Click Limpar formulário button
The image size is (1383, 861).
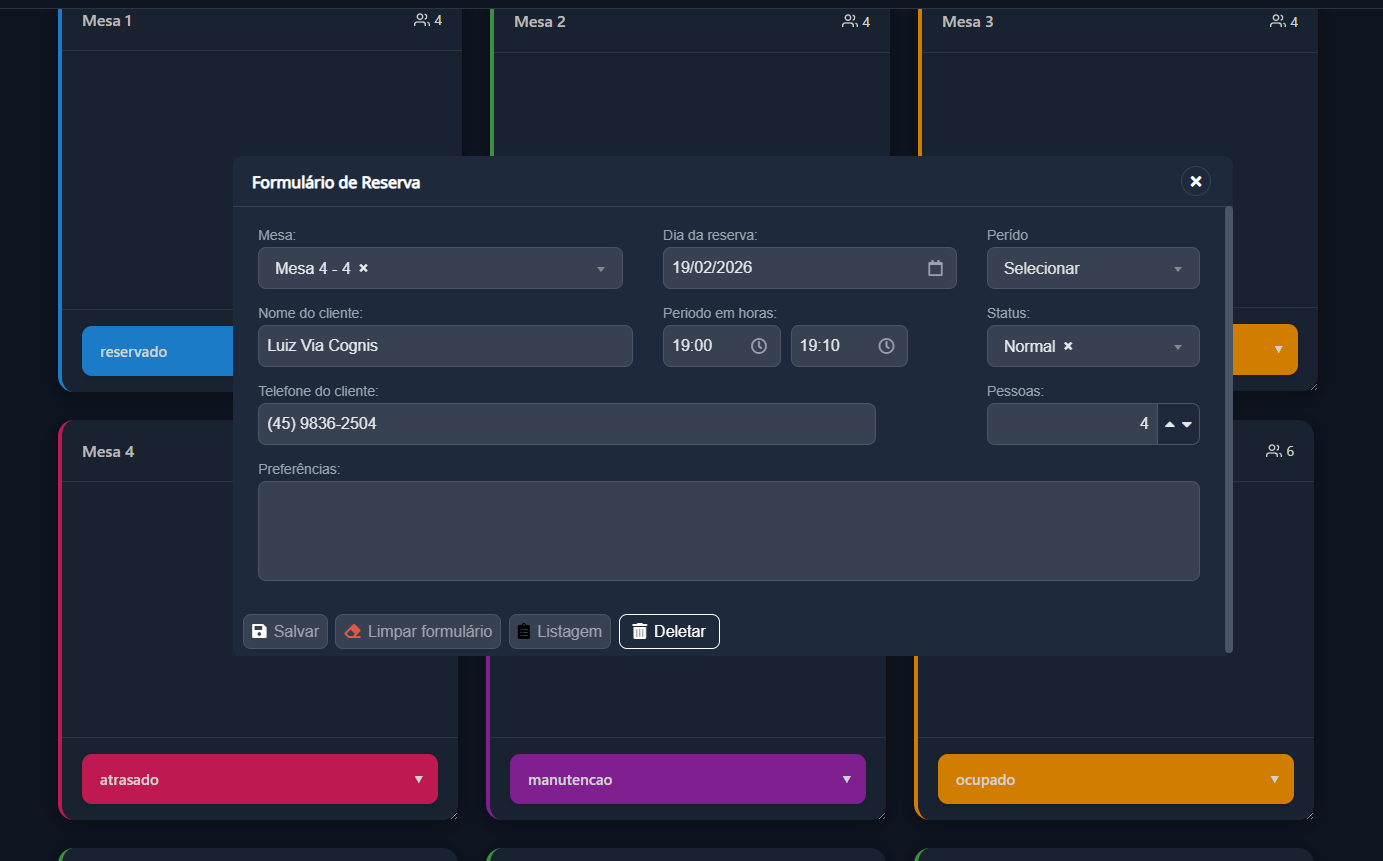click(x=418, y=631)
